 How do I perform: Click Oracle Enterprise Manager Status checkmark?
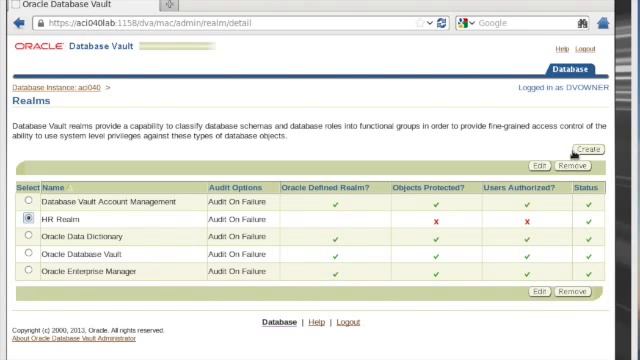(x=589, y=274)
